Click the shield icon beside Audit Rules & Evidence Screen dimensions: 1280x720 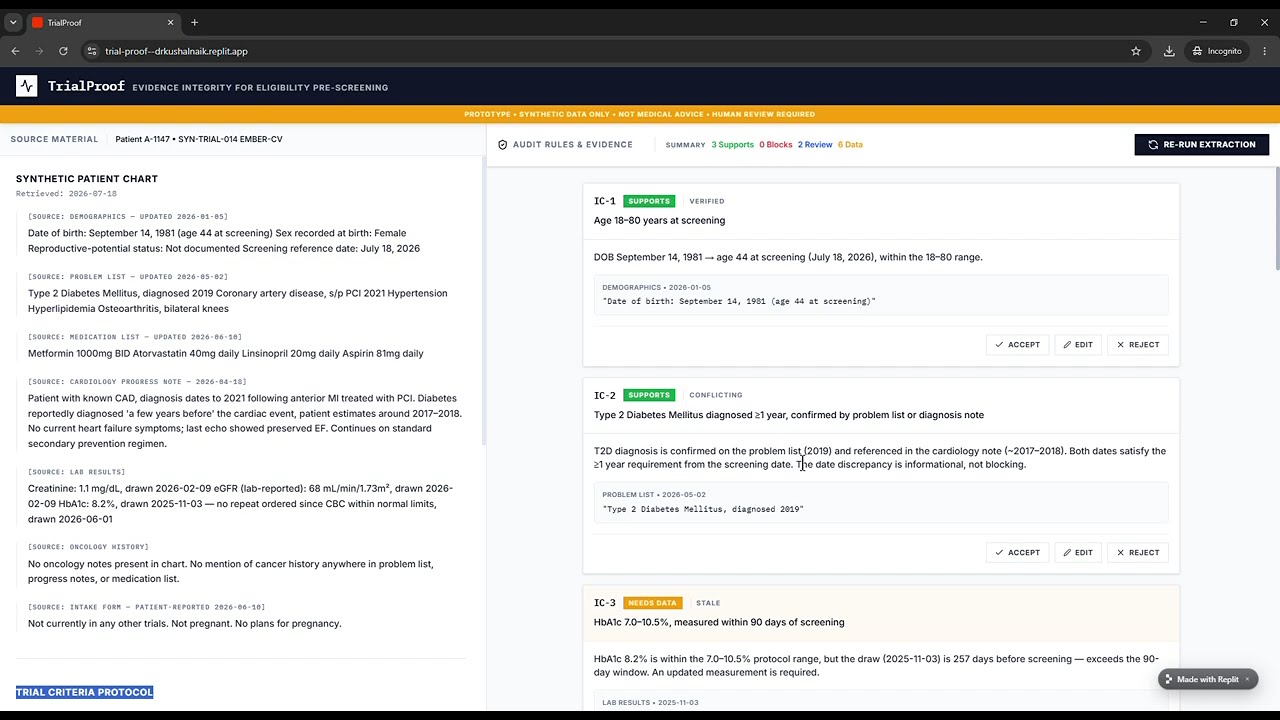pos(503,144)
